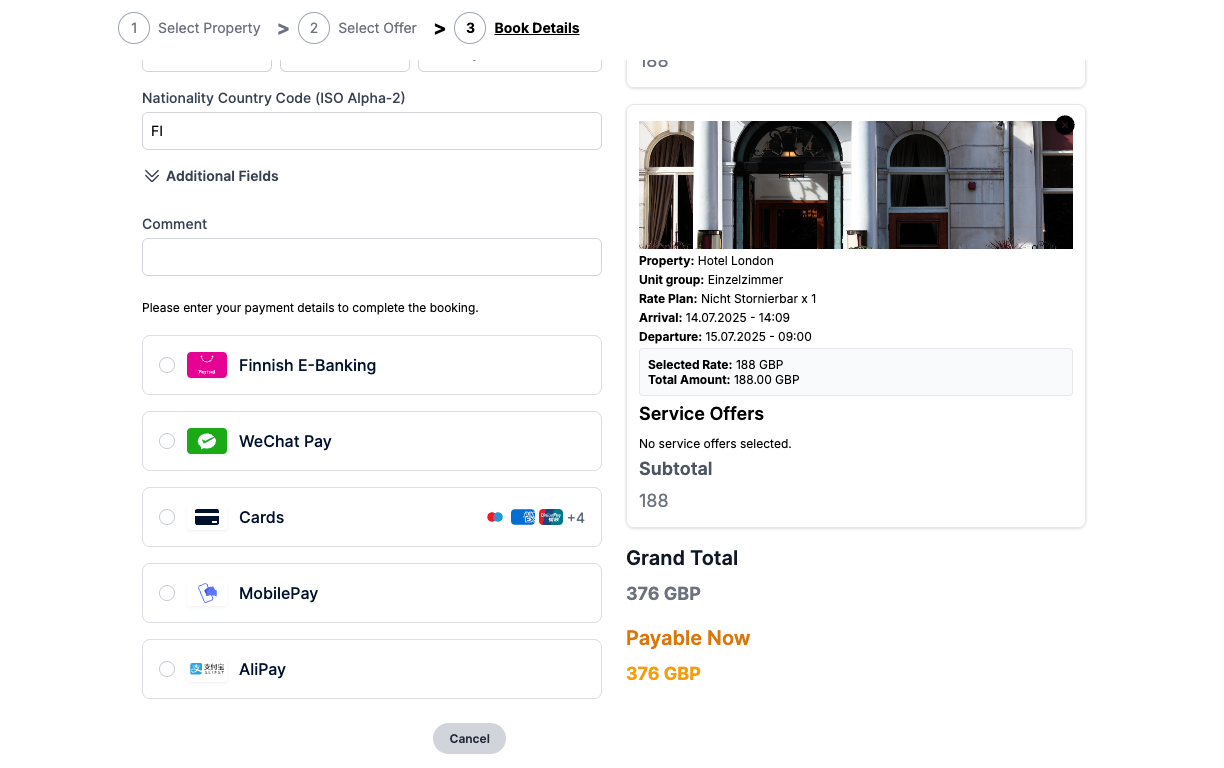Go to step 1 Select Property

point(190,28)
